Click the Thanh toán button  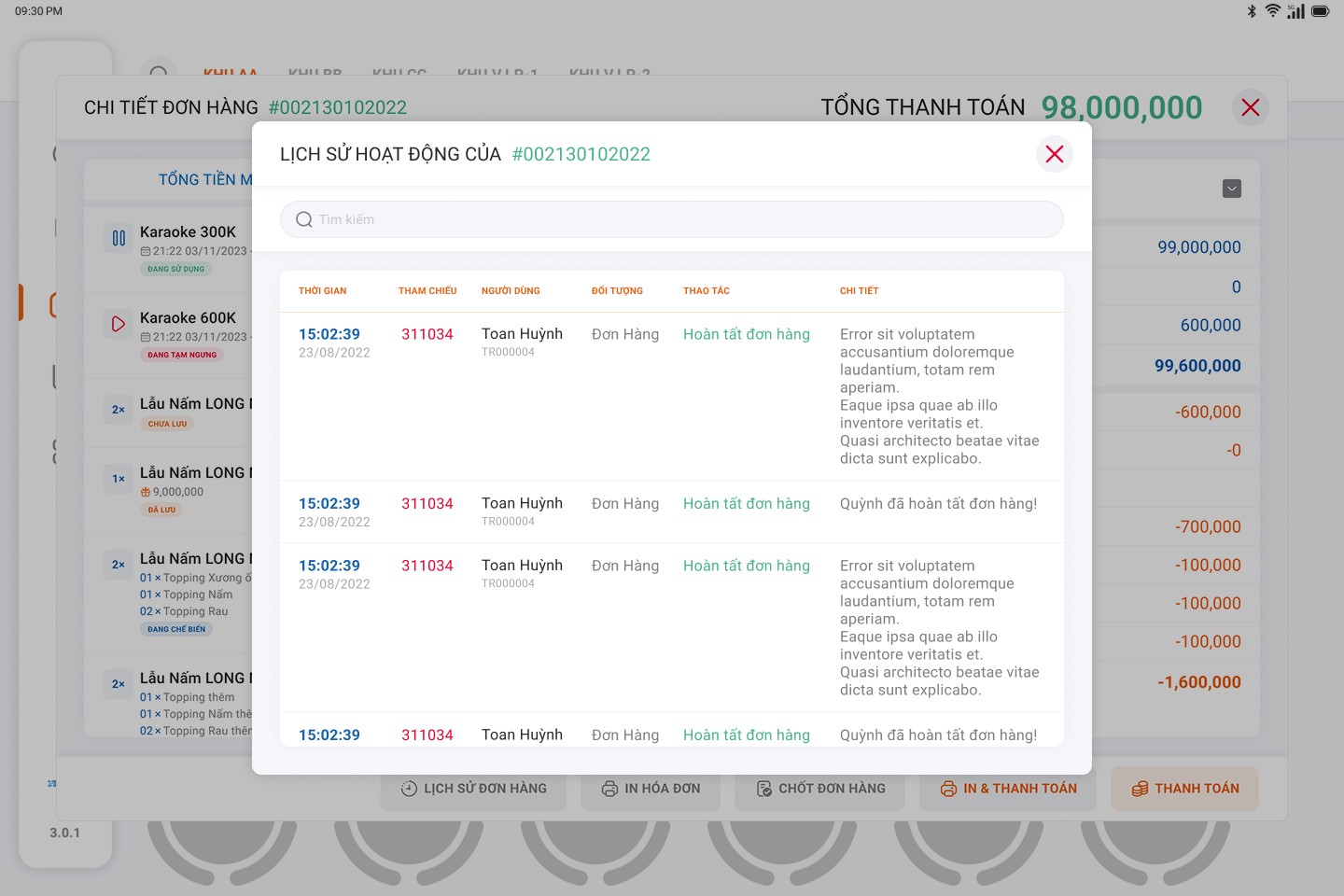1185,789
